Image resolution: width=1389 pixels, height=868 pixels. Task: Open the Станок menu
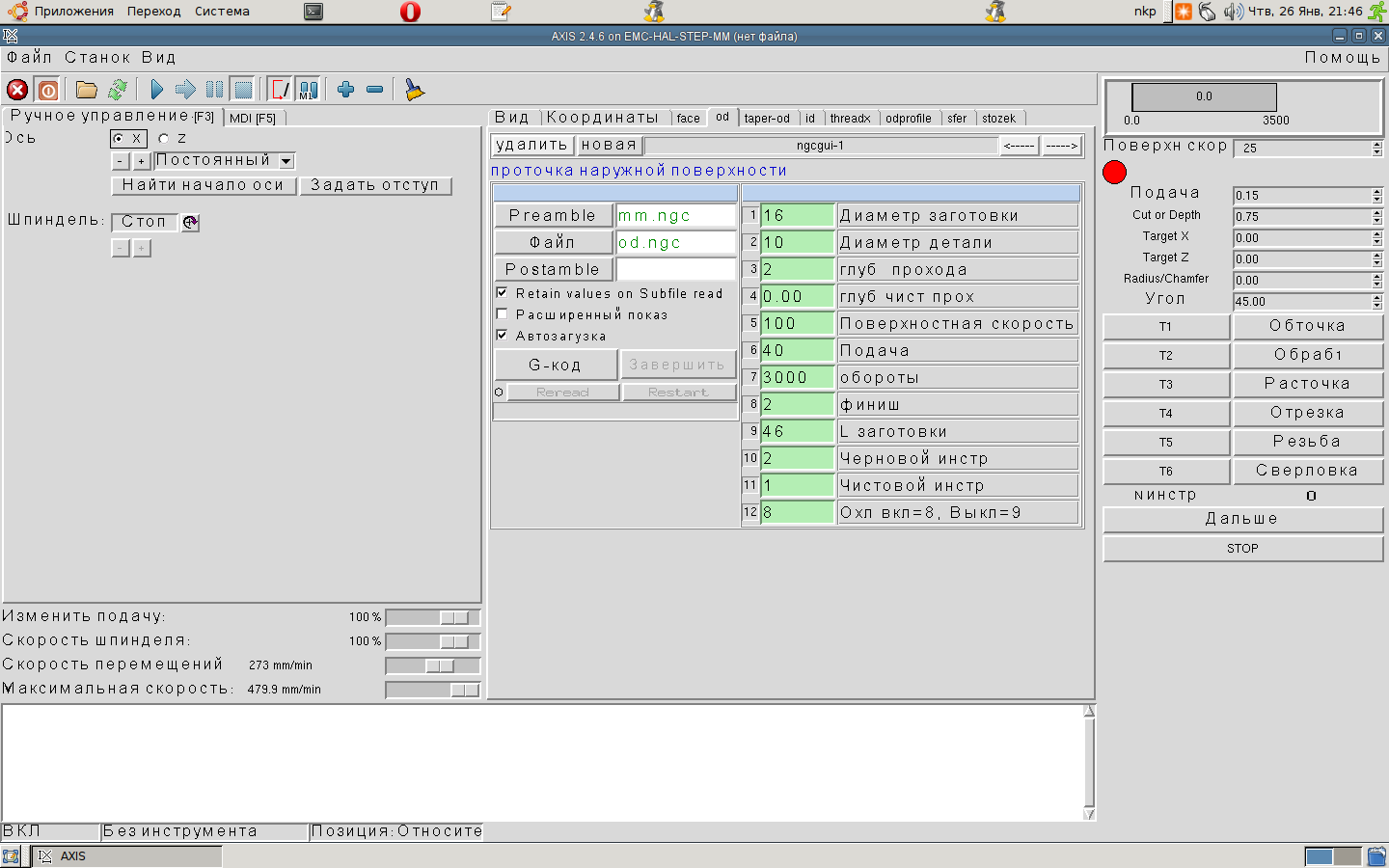pos(97,58)
